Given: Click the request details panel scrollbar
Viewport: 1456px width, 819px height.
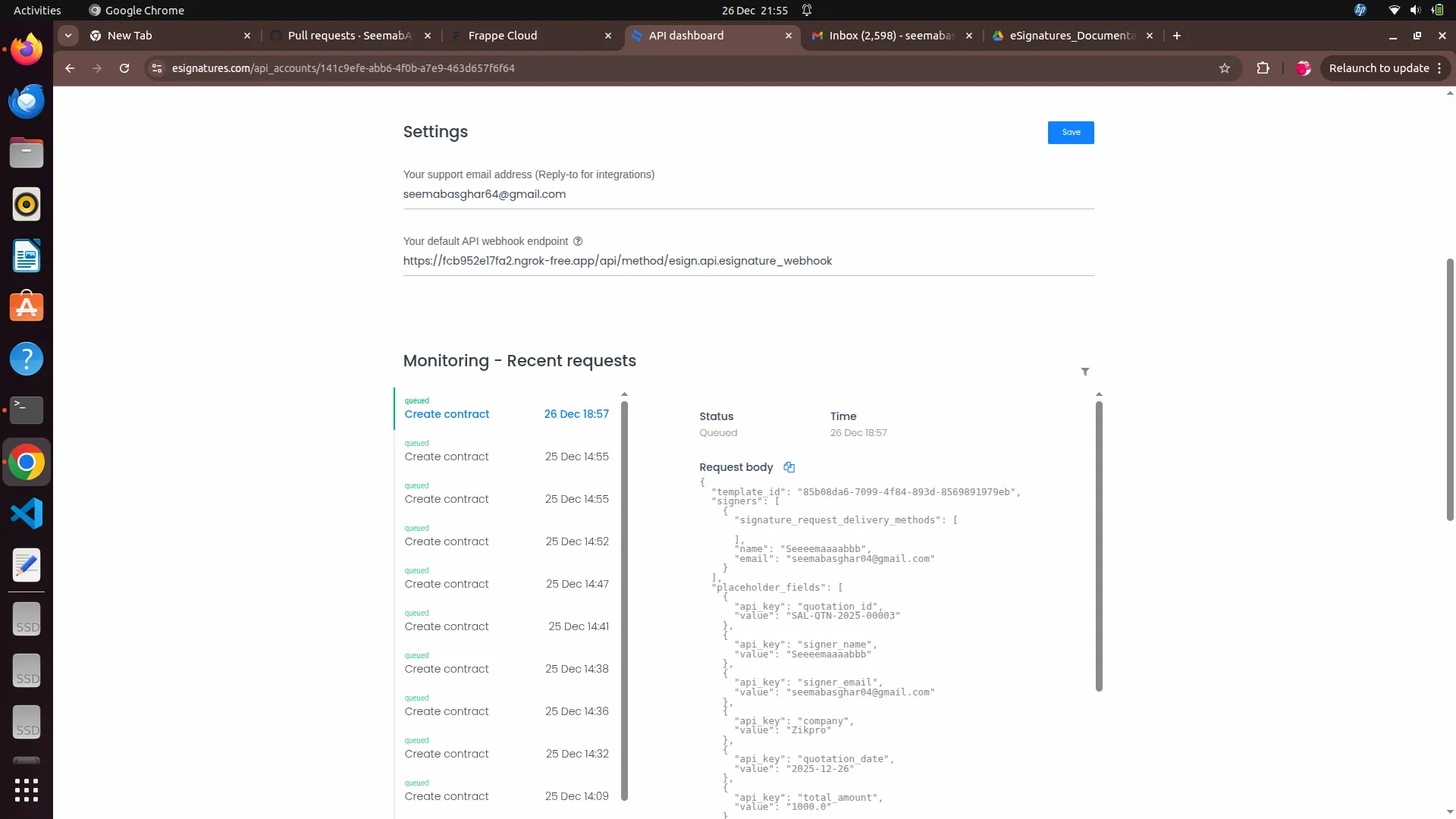Looking at the screenshot, I should coord(1099,546).
